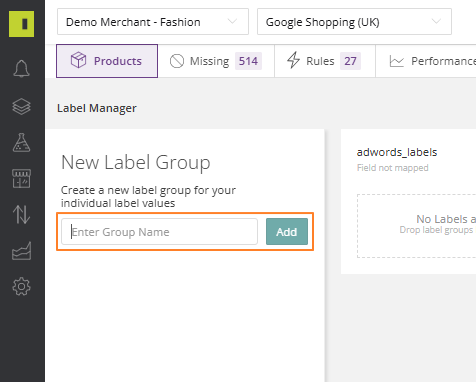The height and width of the screenshot is (382, 476).
Task: Open settings gear in sidebar
Action: click(x=21, y=286)
